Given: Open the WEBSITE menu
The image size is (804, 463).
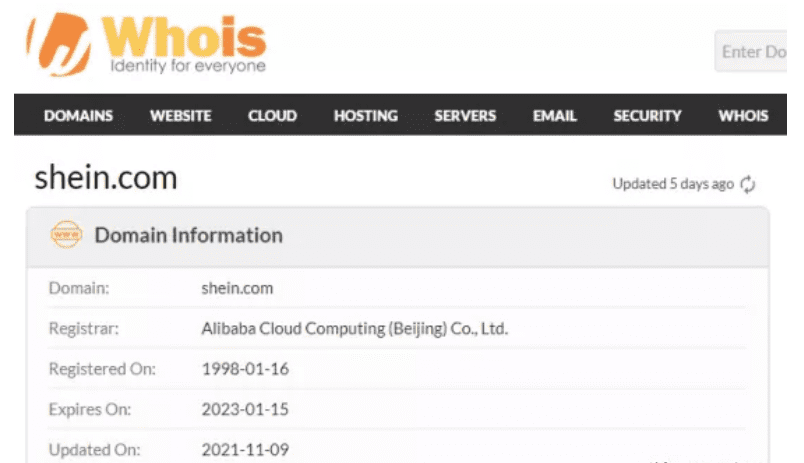Looking at the screenshot, I should pos(180,116).
